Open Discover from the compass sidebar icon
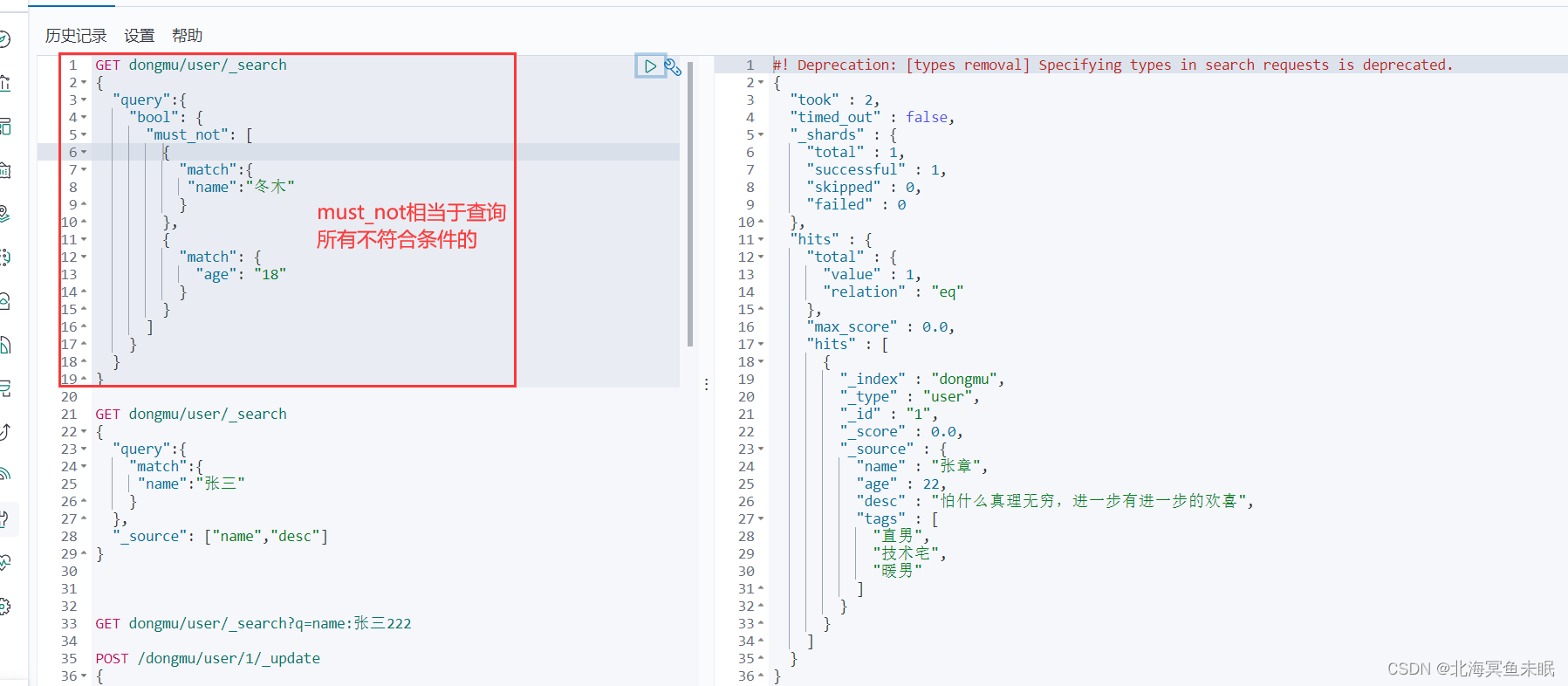1568x686 pixels. (4, 39)
